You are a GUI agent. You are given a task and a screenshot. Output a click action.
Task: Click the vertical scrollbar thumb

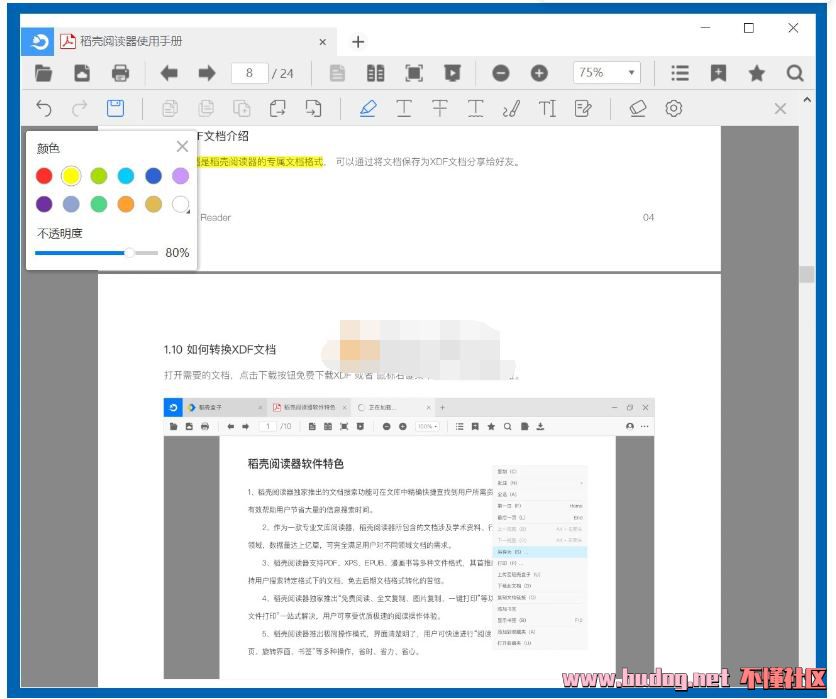coord(807,274)
